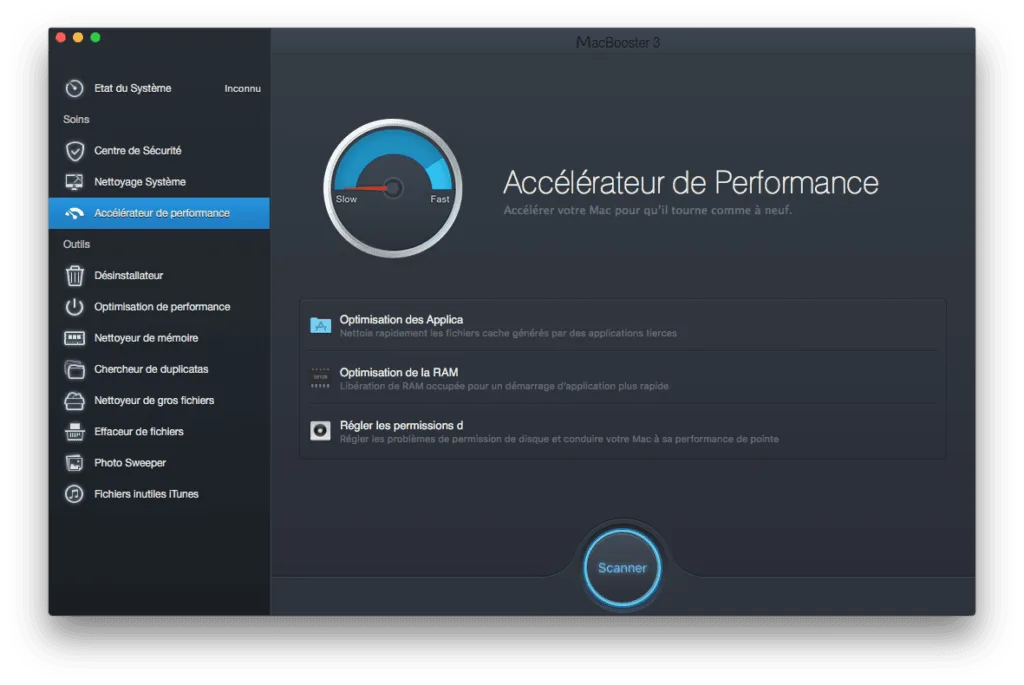The height and width of the screenshot is (685, 1024).
Task: Select Fichiers inutiles iTunes
Action: coord(145,493)
